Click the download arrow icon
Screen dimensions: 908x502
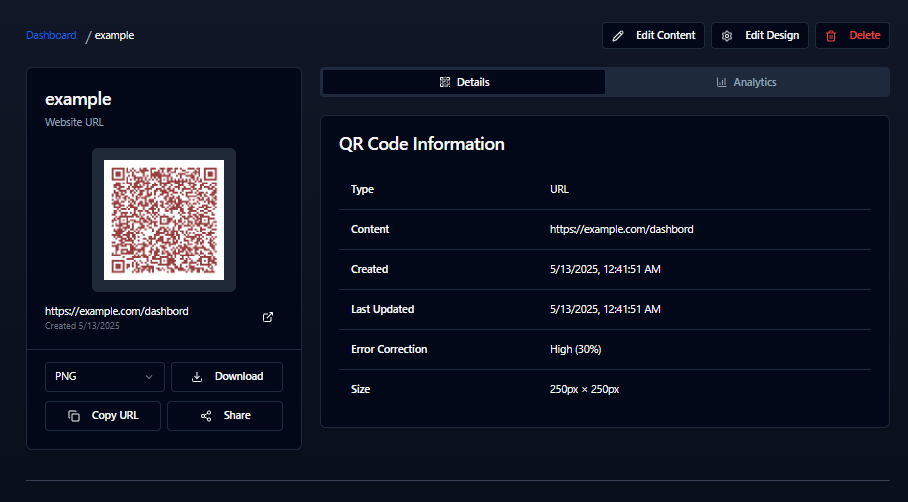point(197,377)
